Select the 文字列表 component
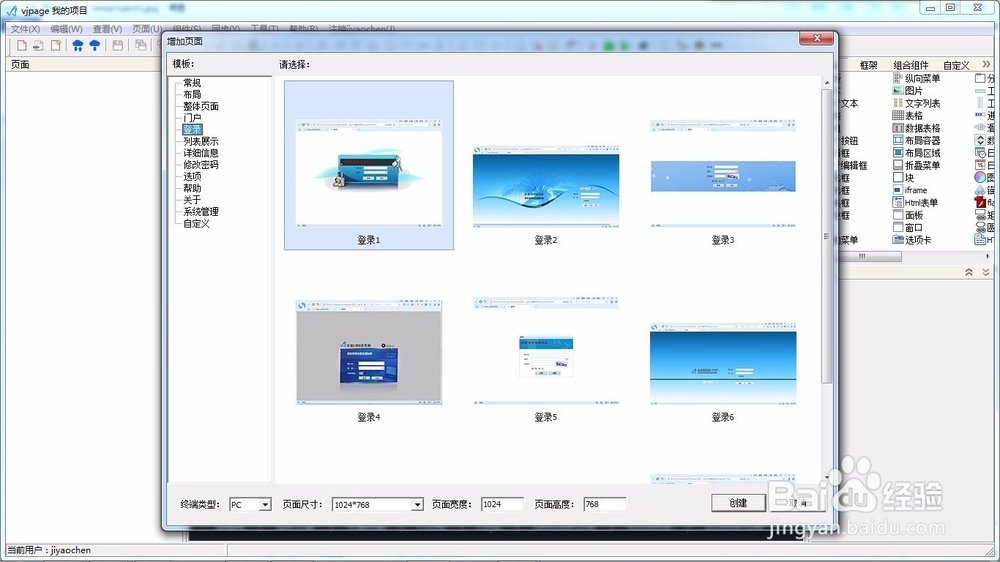This screenshot has width=1000, height=562. 916,103
